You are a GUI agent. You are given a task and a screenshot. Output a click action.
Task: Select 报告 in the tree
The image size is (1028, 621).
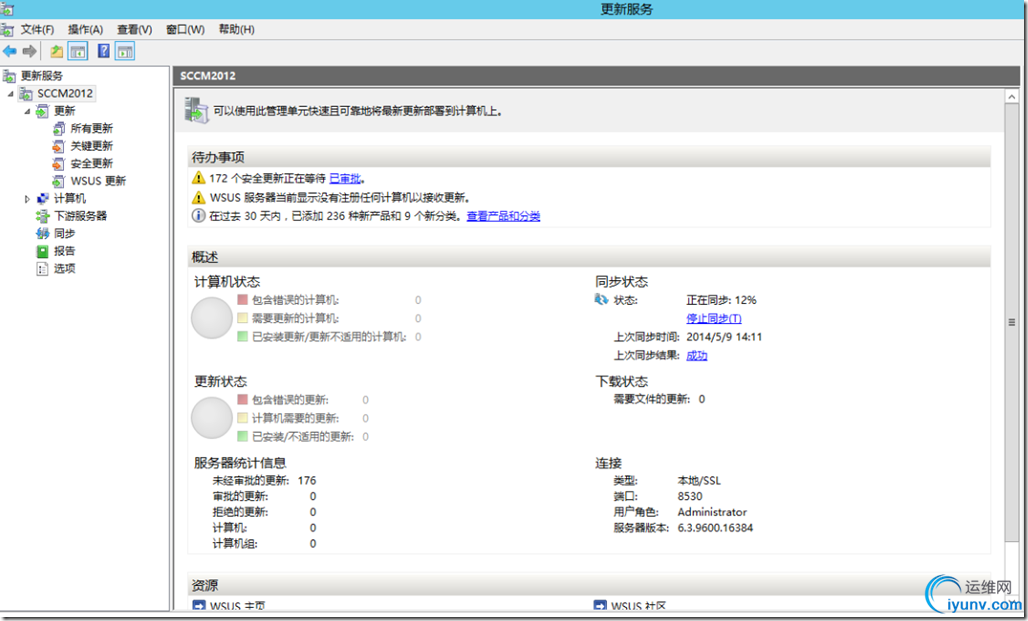[x=65, y=251]
